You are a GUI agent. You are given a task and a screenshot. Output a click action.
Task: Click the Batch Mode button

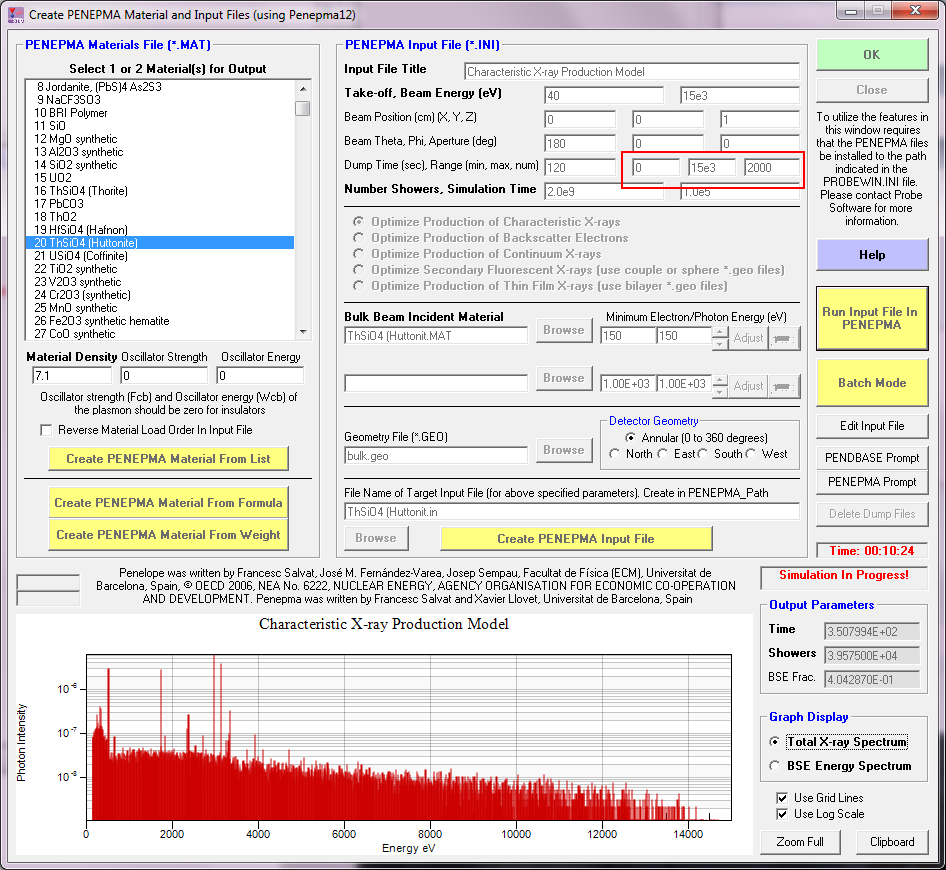(x=871, y=383)
